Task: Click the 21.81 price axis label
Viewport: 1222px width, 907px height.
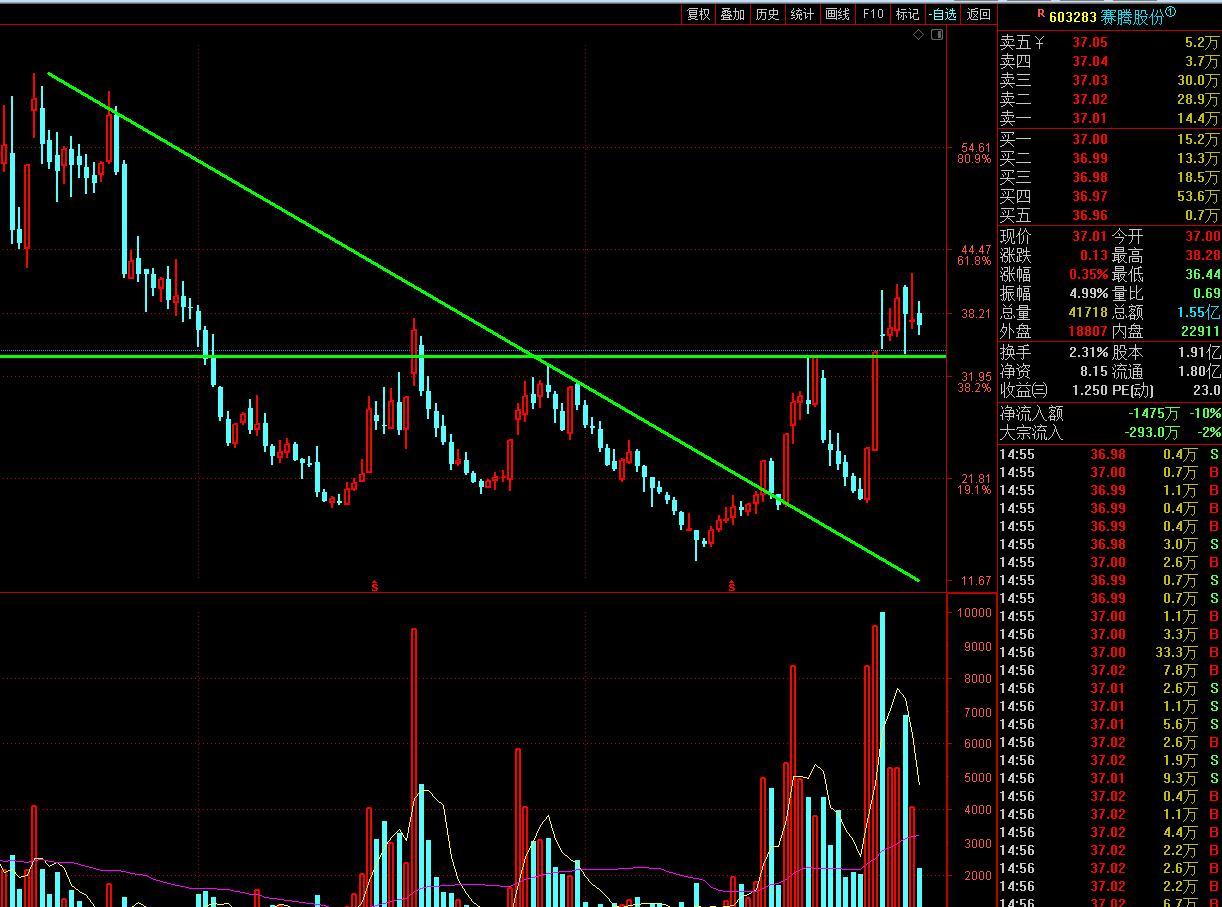Action: click(975, 479)
